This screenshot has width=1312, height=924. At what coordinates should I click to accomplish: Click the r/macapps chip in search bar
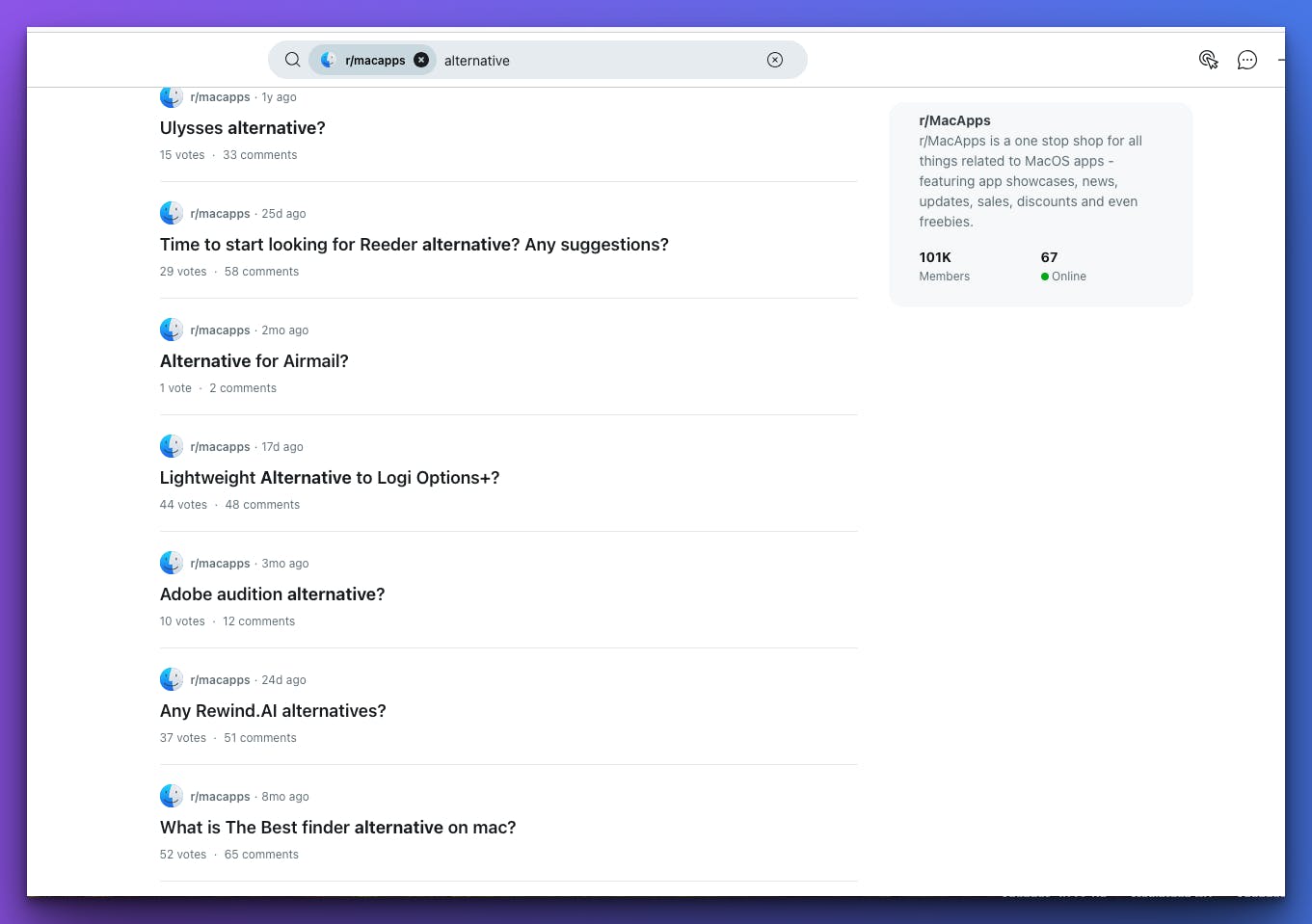pyautogui.click(x=372, y=60)
